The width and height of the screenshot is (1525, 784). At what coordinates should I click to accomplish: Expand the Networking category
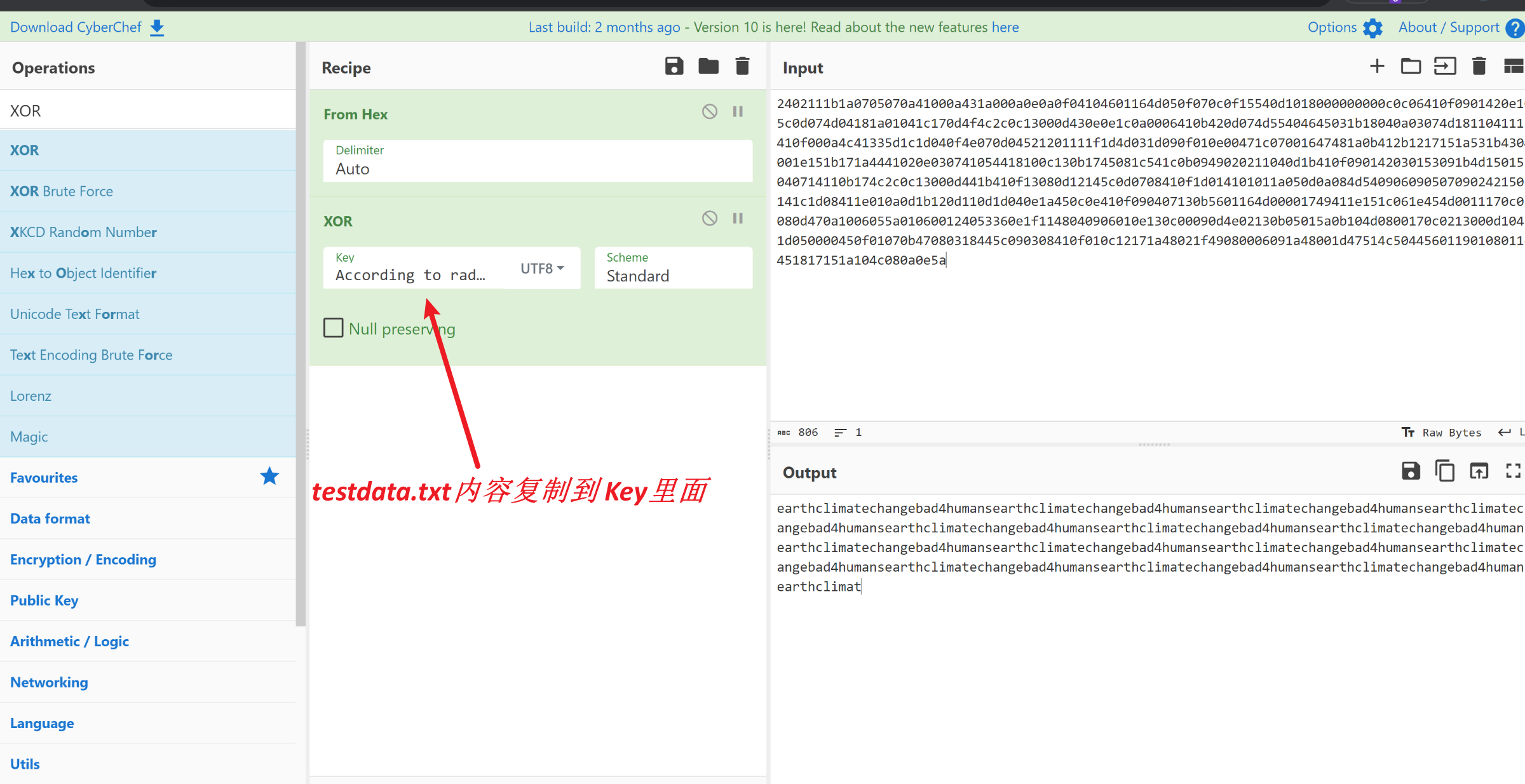tap(148, 682)
